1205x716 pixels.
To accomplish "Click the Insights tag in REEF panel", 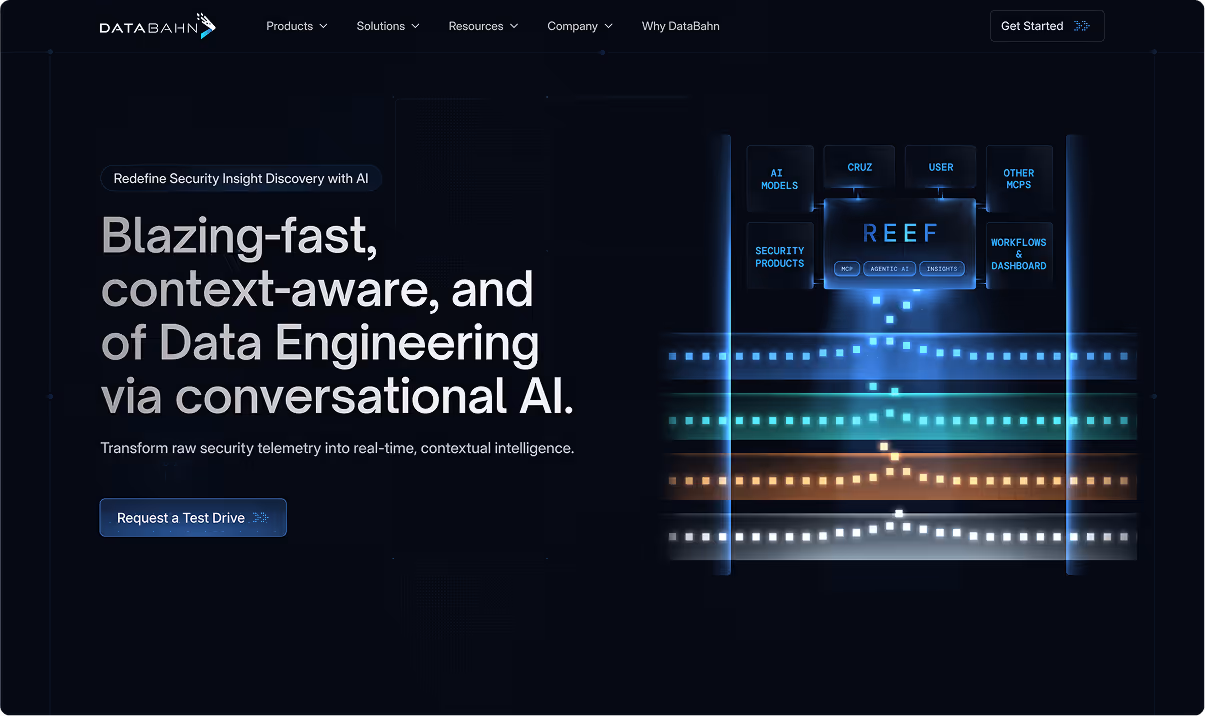I will [942, 268].
